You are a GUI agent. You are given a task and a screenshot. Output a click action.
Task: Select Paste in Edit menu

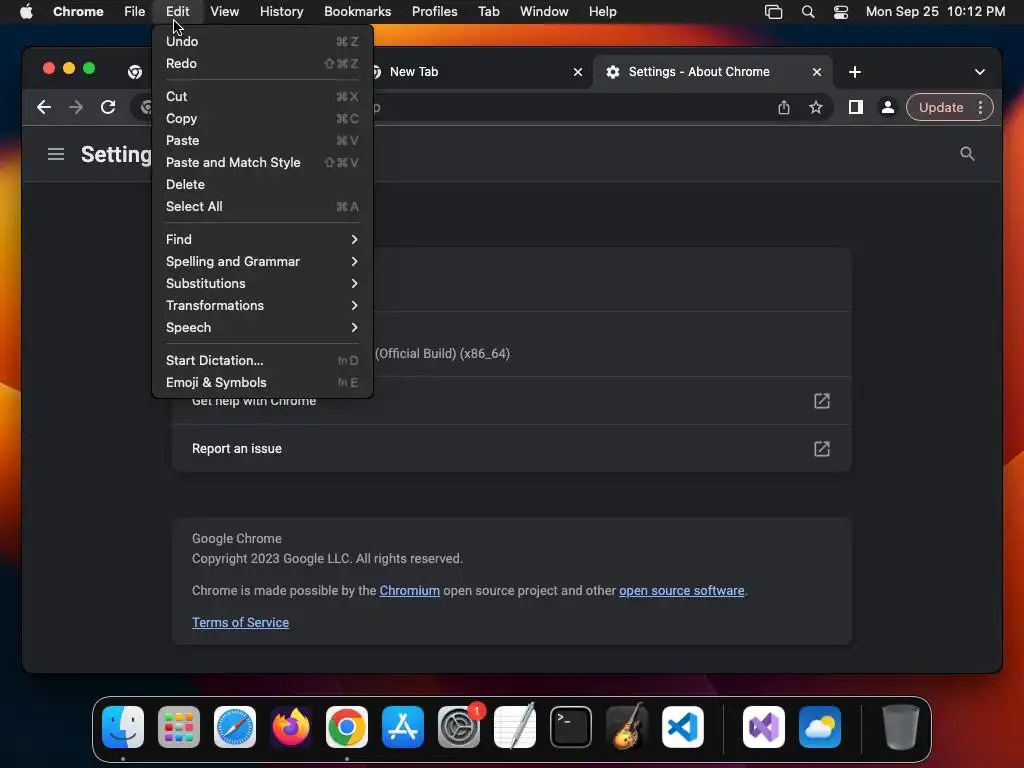262,140
